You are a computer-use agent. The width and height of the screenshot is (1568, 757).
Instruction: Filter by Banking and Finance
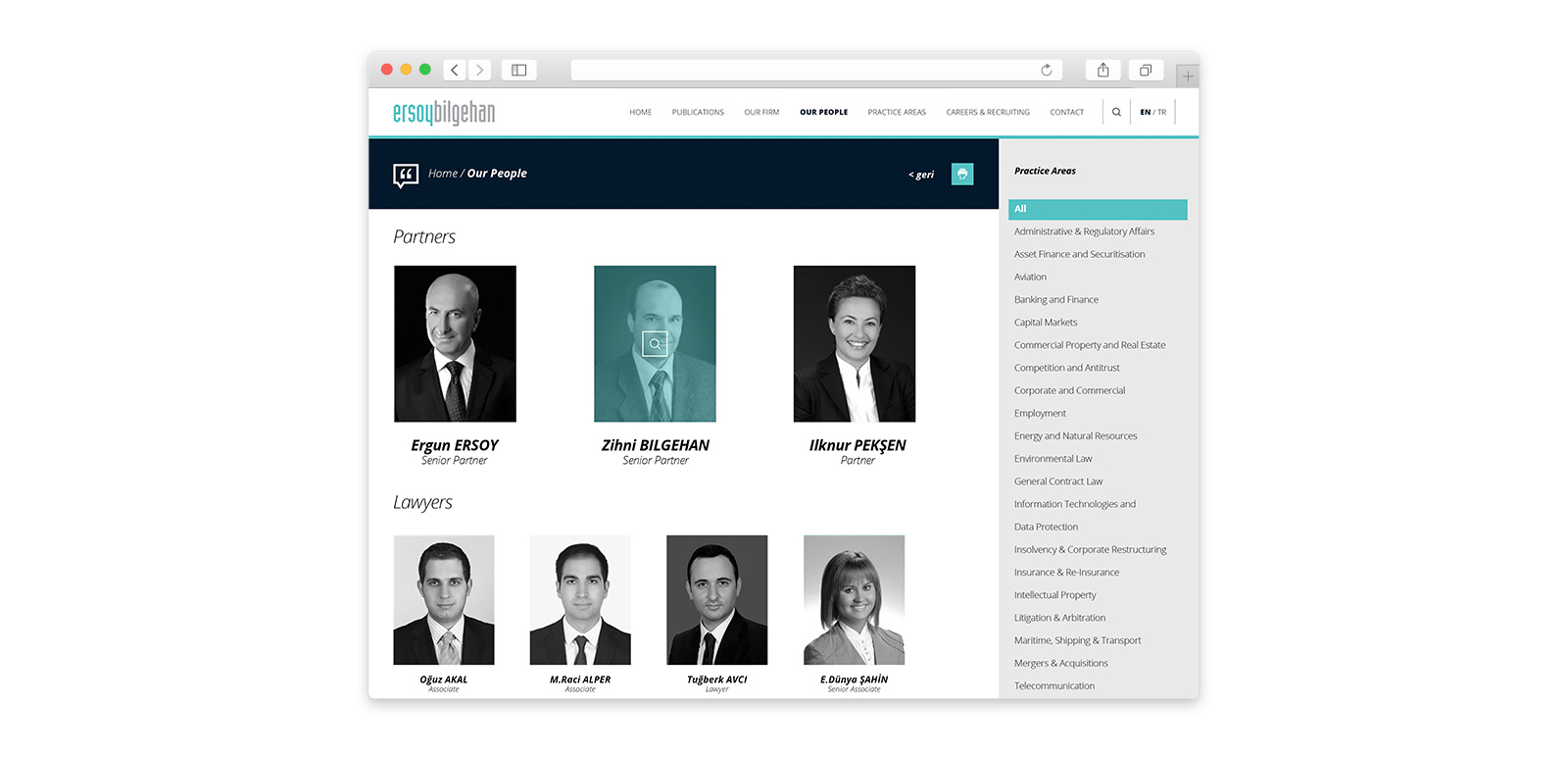(1056, 299)
